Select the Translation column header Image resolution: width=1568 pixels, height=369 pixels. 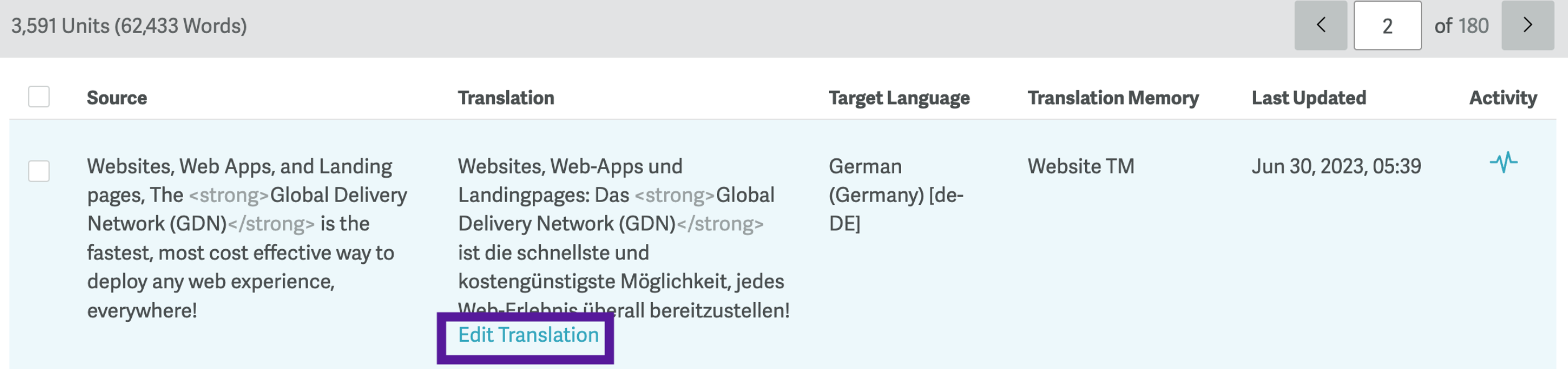pyautogui.click(x=506, y=98)
